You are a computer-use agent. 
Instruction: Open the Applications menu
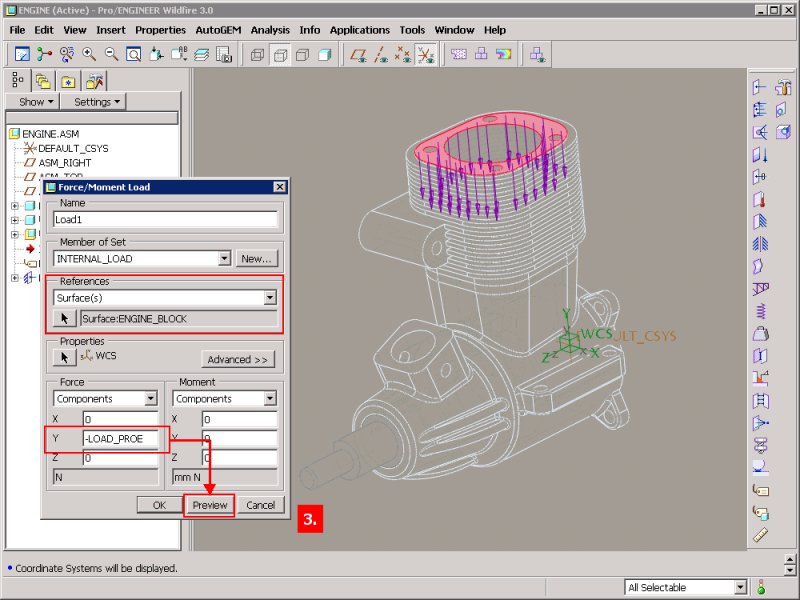(360, 30)
